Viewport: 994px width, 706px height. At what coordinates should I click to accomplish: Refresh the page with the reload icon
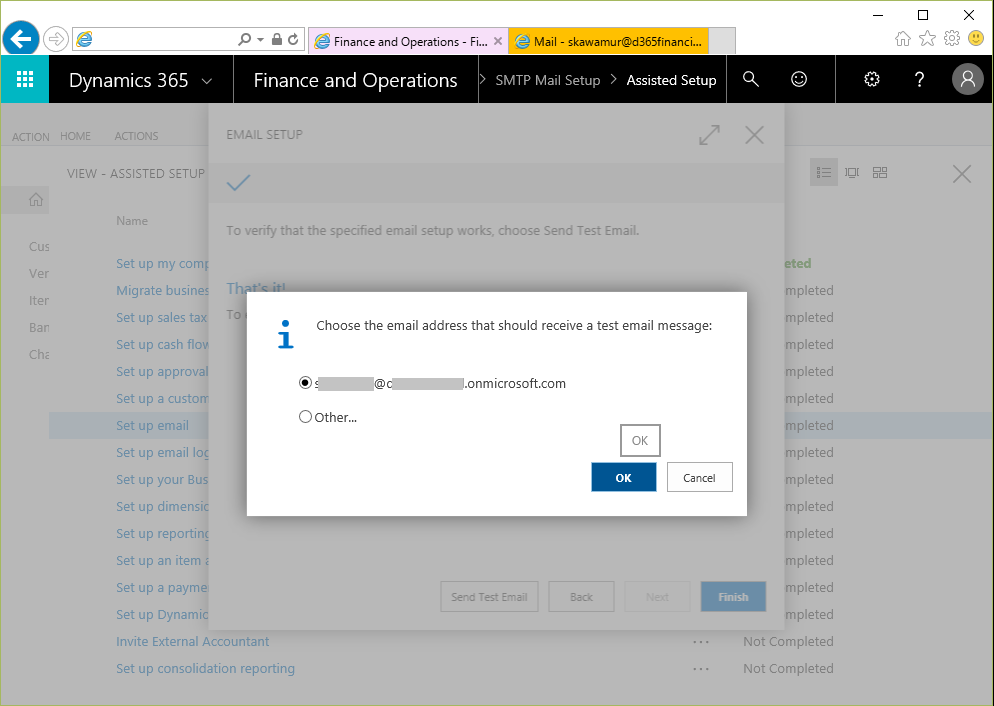(293, 39)
